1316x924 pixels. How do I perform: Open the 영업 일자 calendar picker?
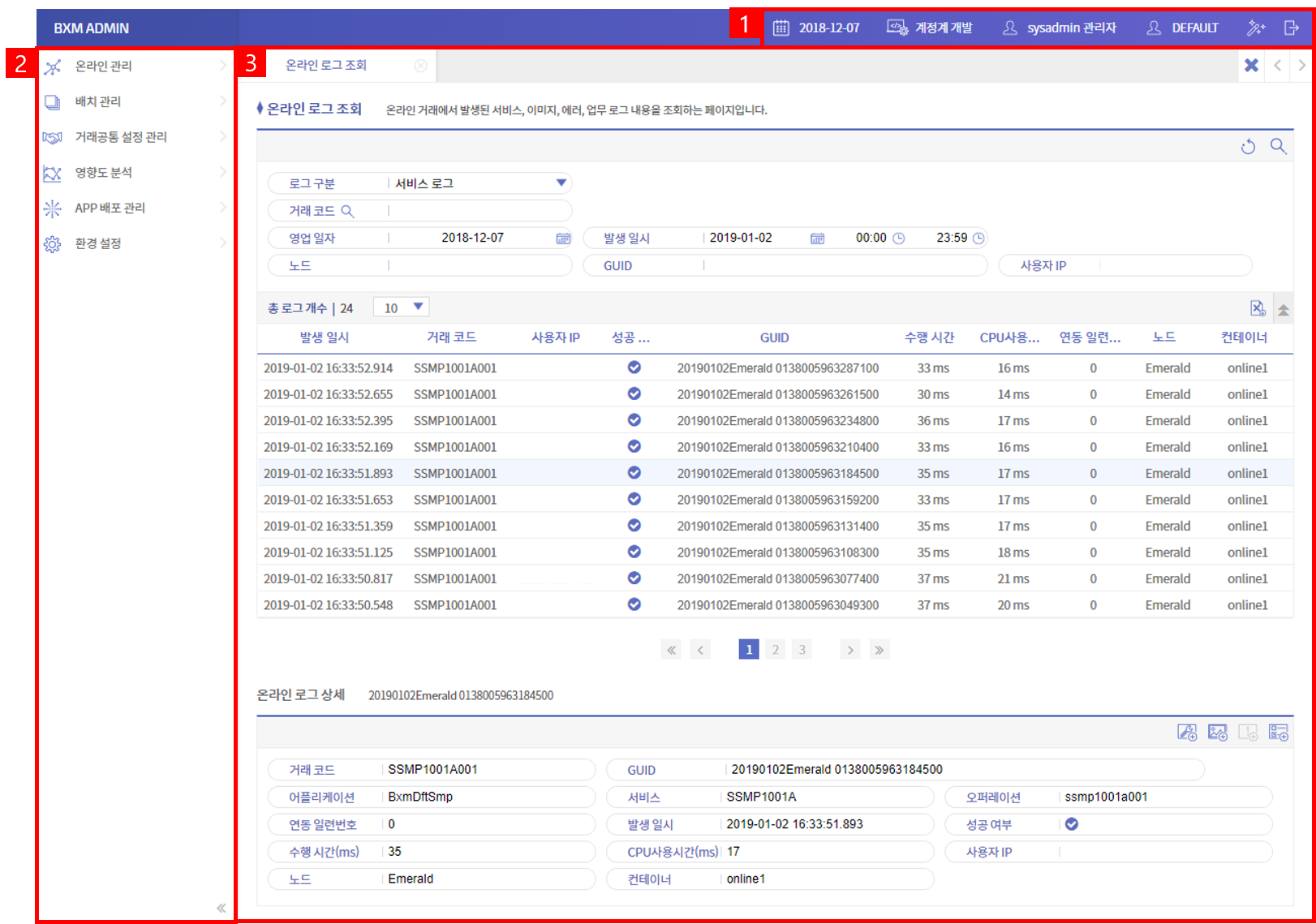(563, 238)
